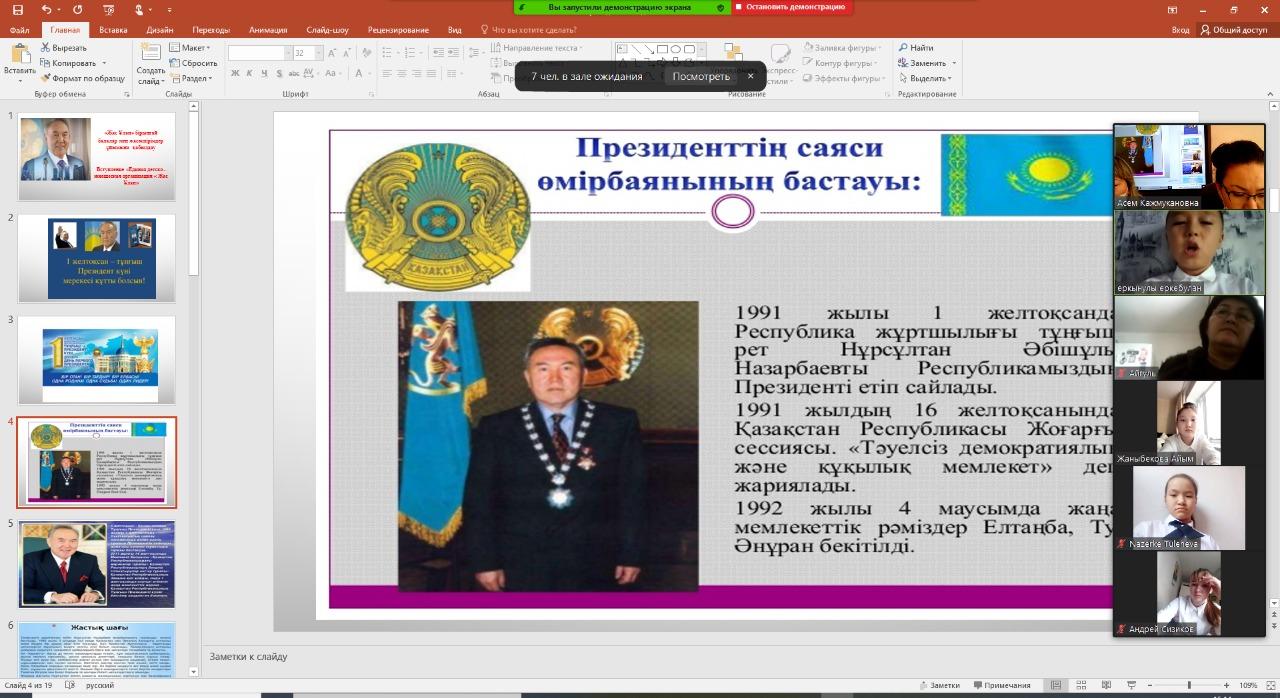Toggle underline Ч formatting
1280x698 pixels.
tap(263, 73)
